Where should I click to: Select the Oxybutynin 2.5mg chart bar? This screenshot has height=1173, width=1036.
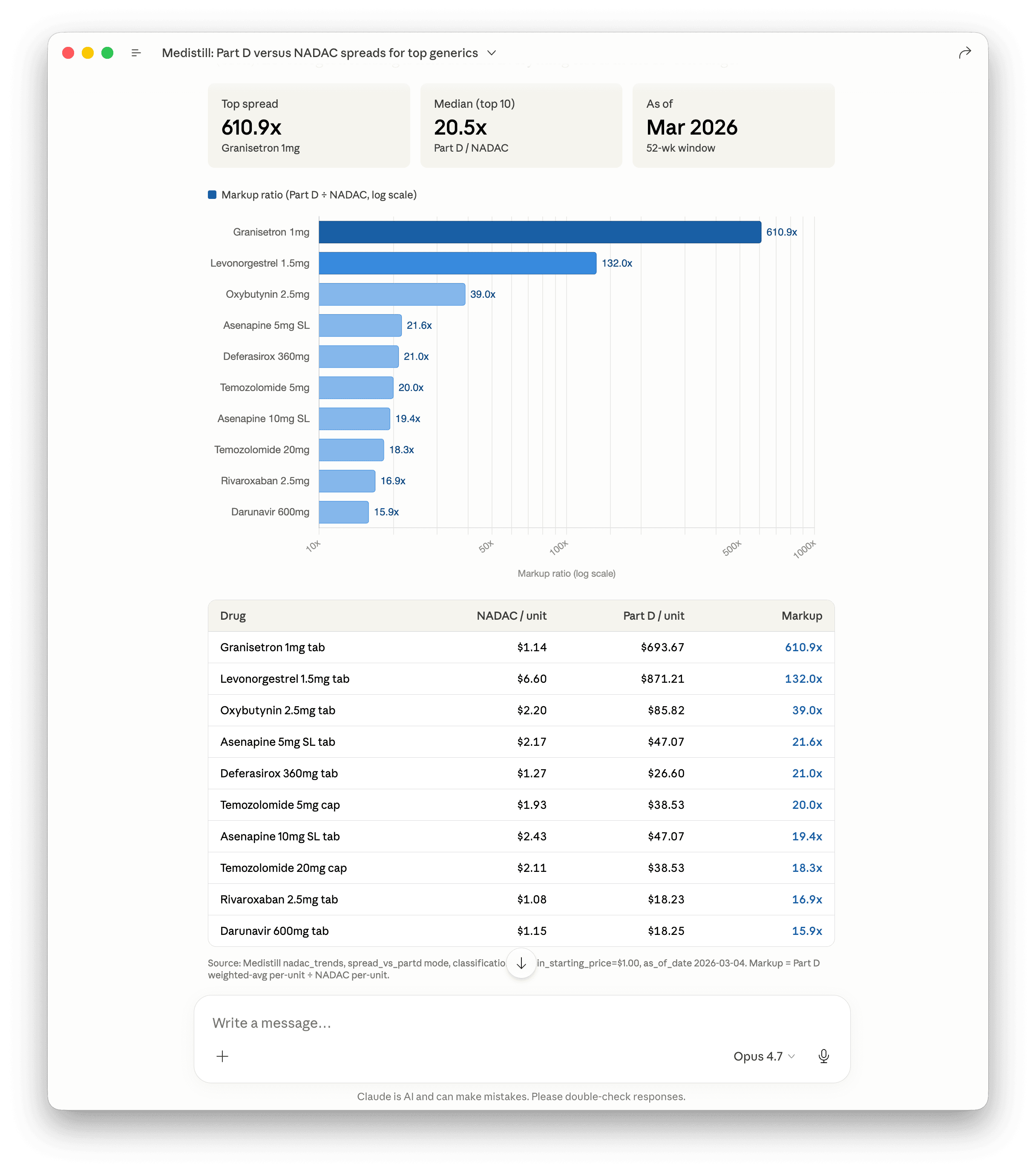point(392,294)
